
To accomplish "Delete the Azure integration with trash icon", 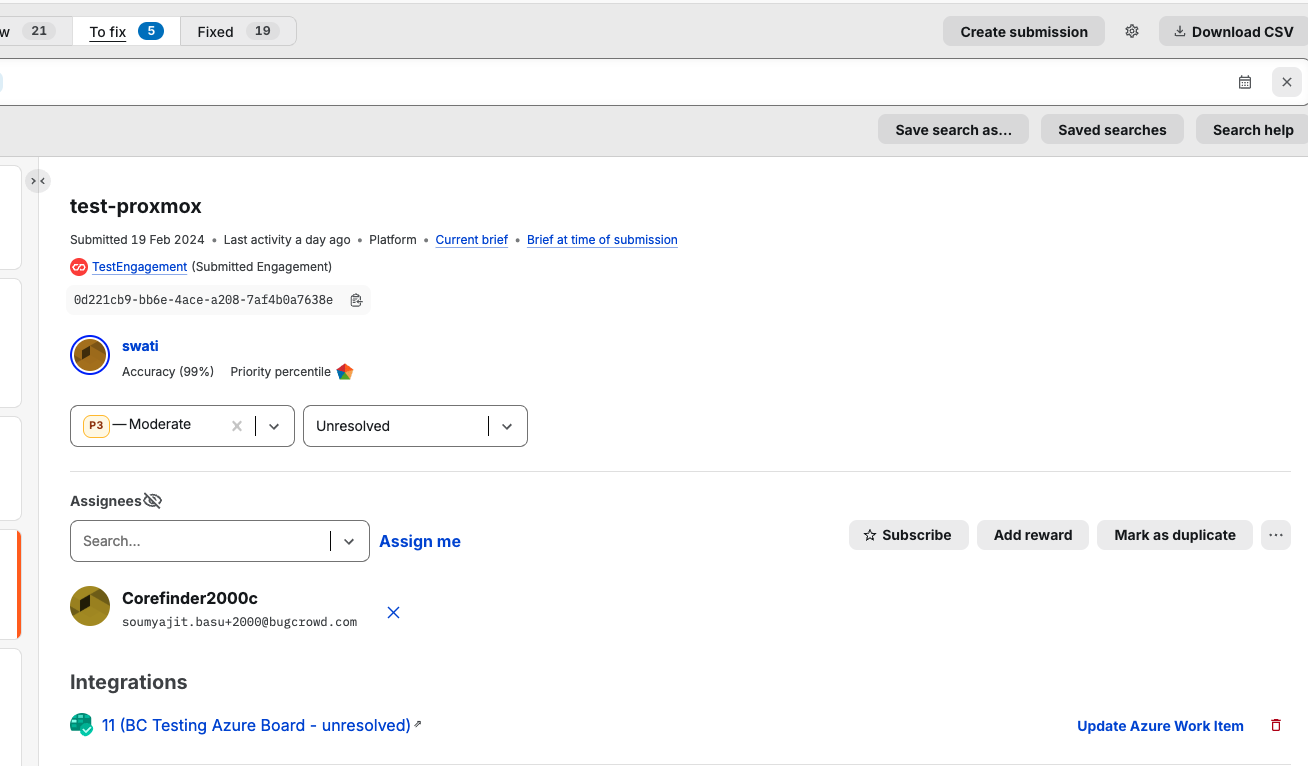I will coord(1276,726).
